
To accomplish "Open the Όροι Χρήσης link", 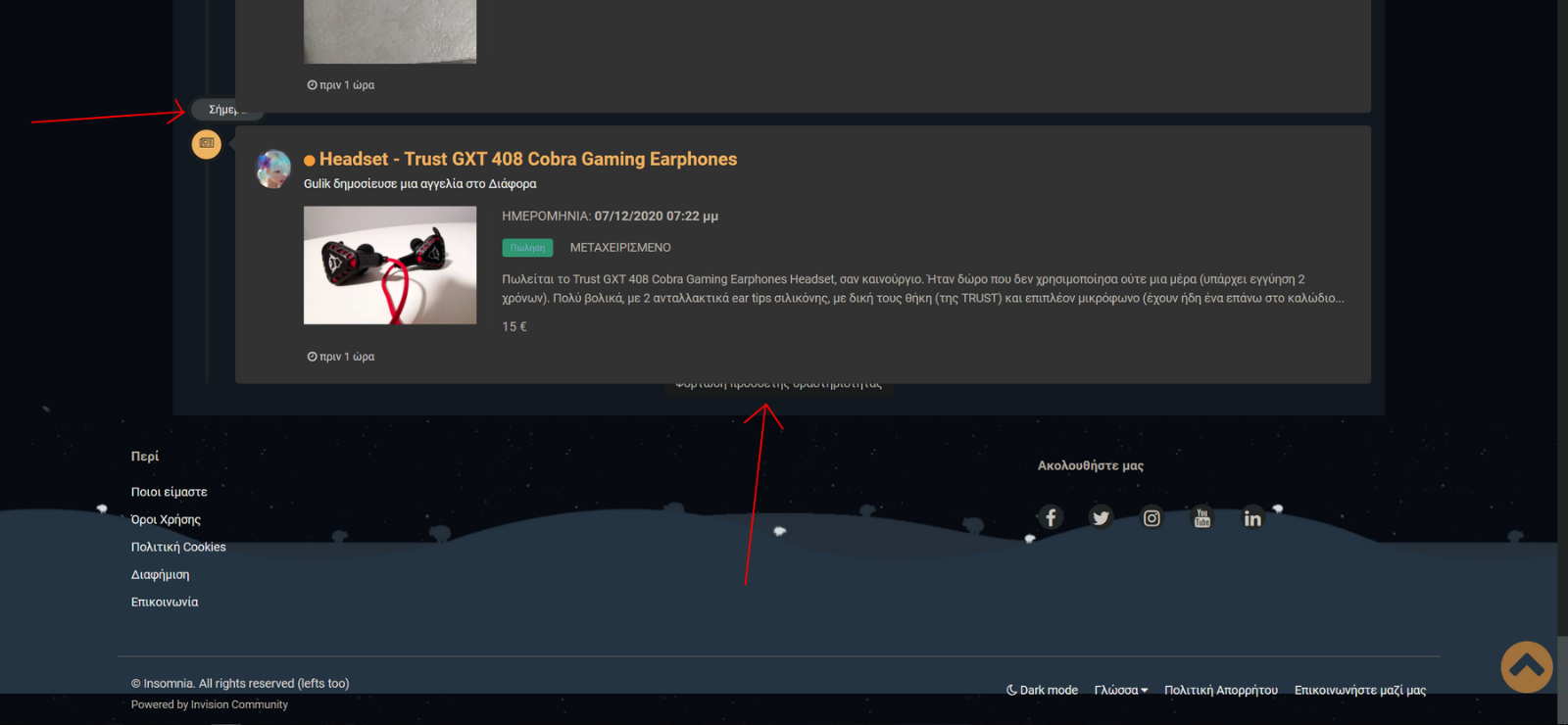I will (x=166, y=519).
